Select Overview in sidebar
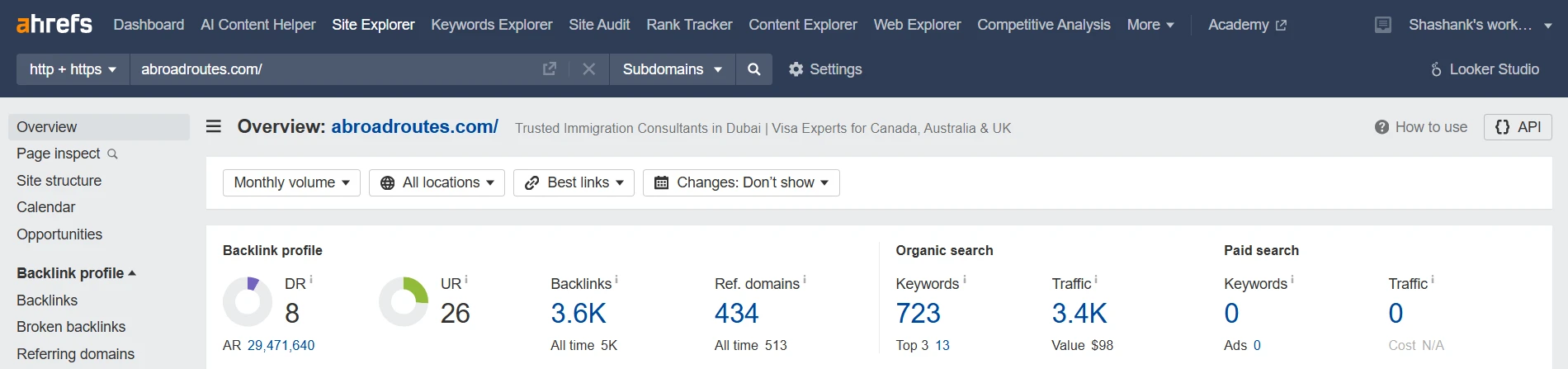1568x369 pixels. (99, 127)
